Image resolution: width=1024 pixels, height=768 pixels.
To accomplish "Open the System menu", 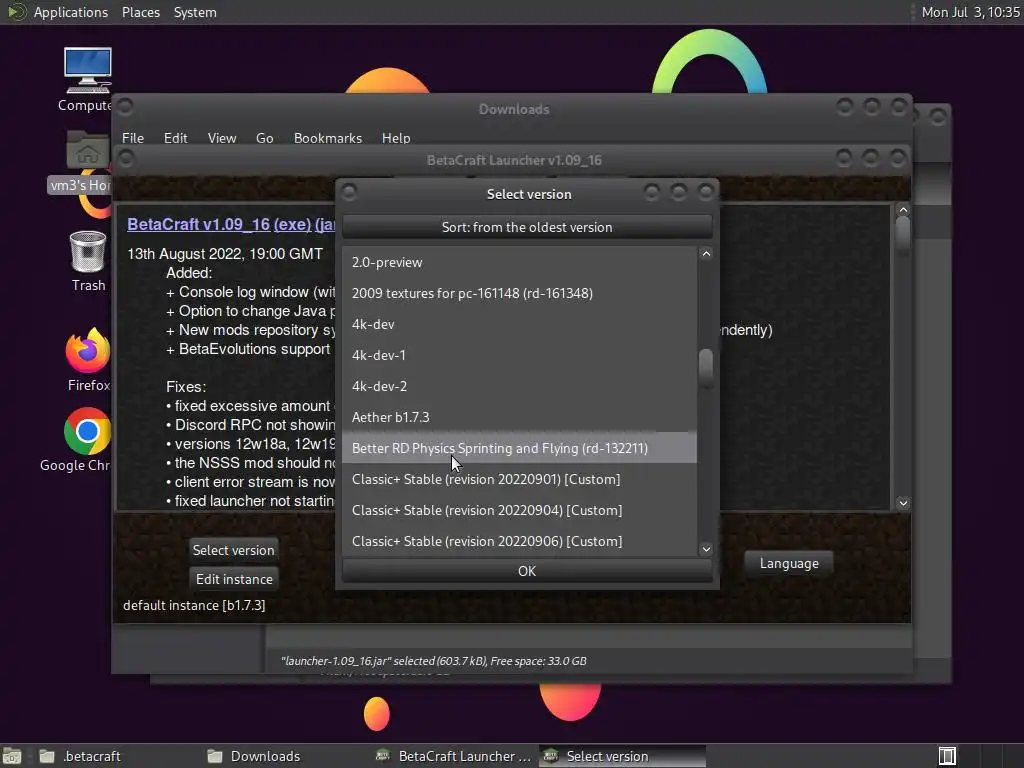I will pos(195,12).
